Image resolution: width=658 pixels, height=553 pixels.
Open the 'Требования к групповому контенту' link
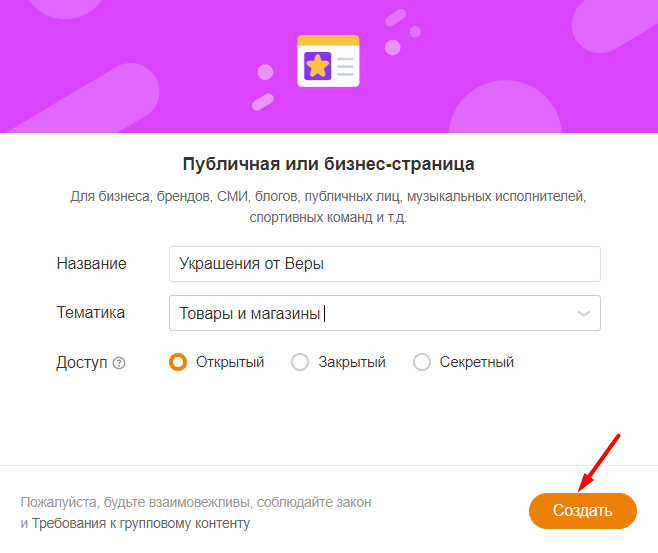tap(141, 523)
